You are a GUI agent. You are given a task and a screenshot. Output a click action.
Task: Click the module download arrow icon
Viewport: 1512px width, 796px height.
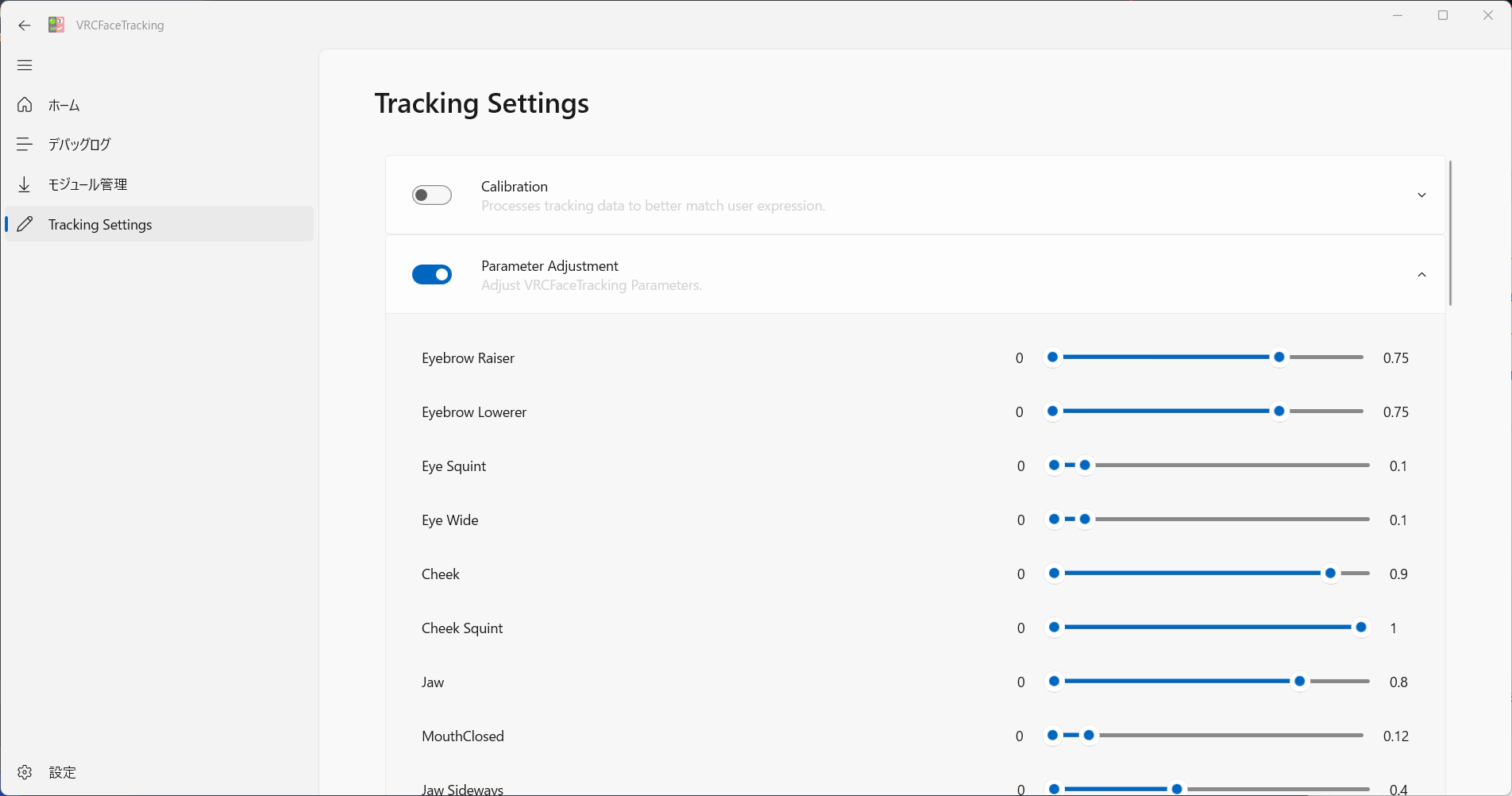(25, 184)
